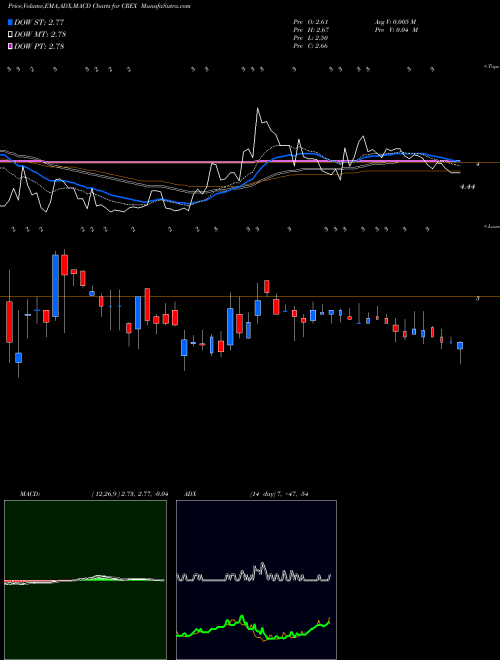Screen dimensions: 500x660
Task: Click the blue DOW ST legend swatch
Action: coord(10,22)
